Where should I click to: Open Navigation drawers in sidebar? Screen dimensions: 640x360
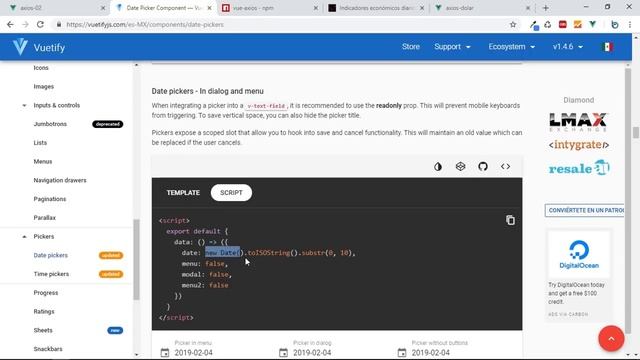click(60, 180)
